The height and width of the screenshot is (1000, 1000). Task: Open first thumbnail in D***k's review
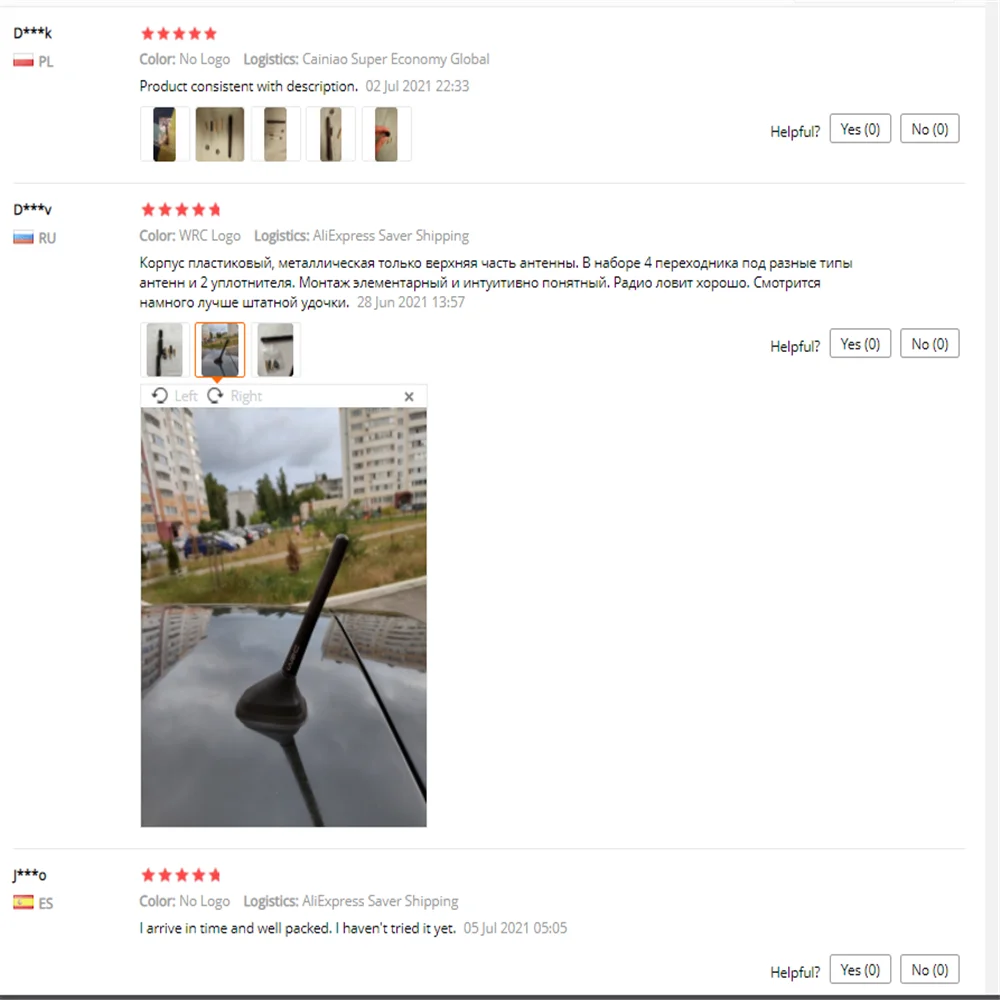tap(165, 134)
